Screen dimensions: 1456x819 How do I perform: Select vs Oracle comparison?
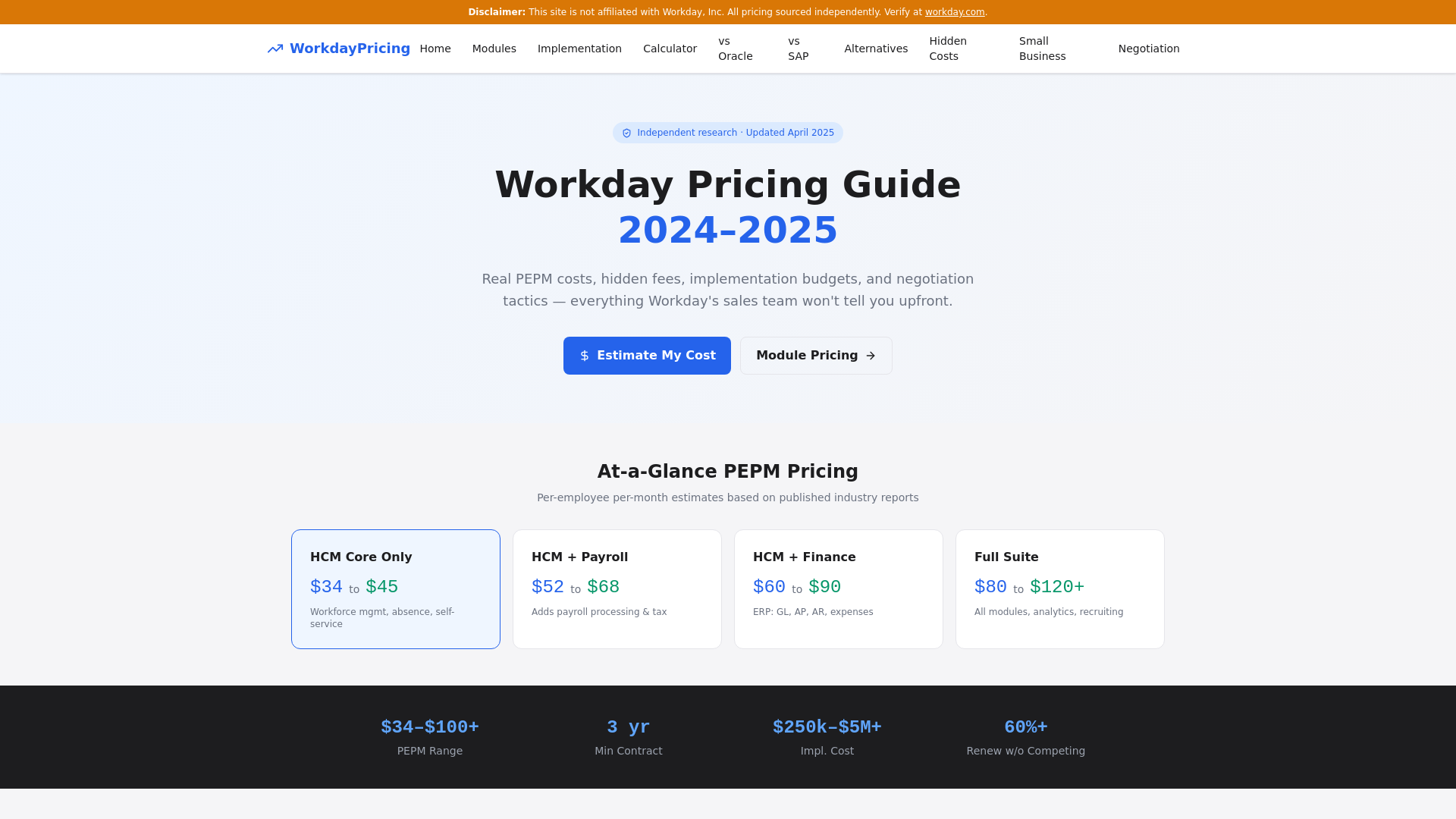point(736,49)
